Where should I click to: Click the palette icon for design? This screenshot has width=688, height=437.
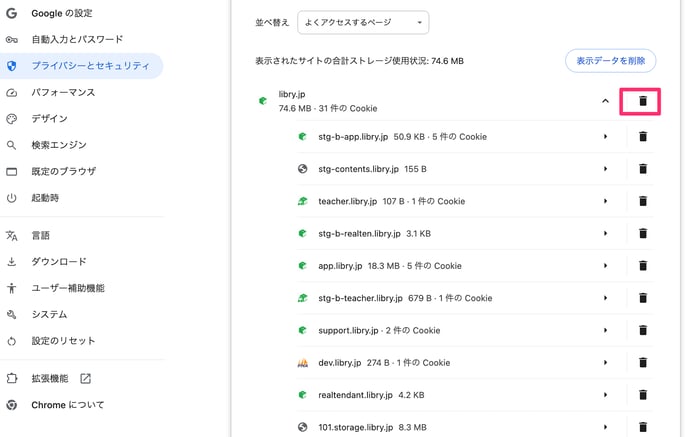tap(12, 119)
